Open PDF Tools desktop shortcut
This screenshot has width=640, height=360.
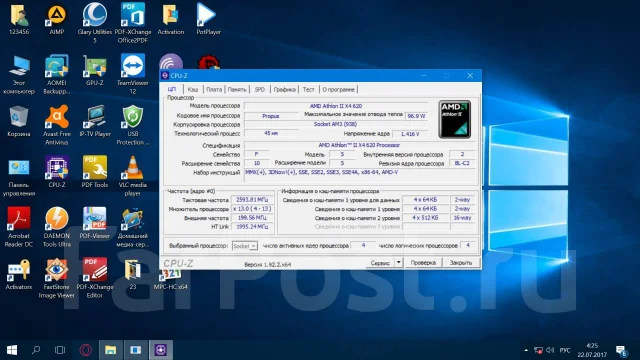[x=95, y=173]
